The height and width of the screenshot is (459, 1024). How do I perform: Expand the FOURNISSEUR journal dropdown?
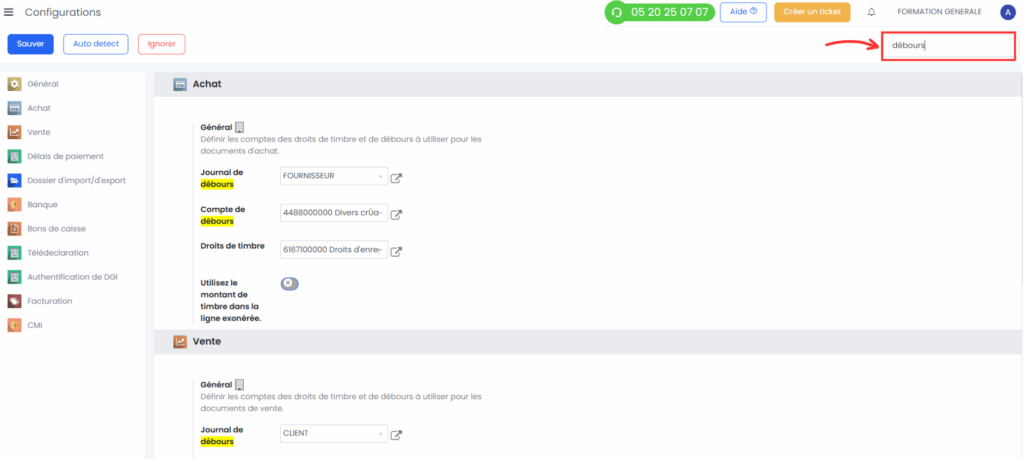coord(334,176)
